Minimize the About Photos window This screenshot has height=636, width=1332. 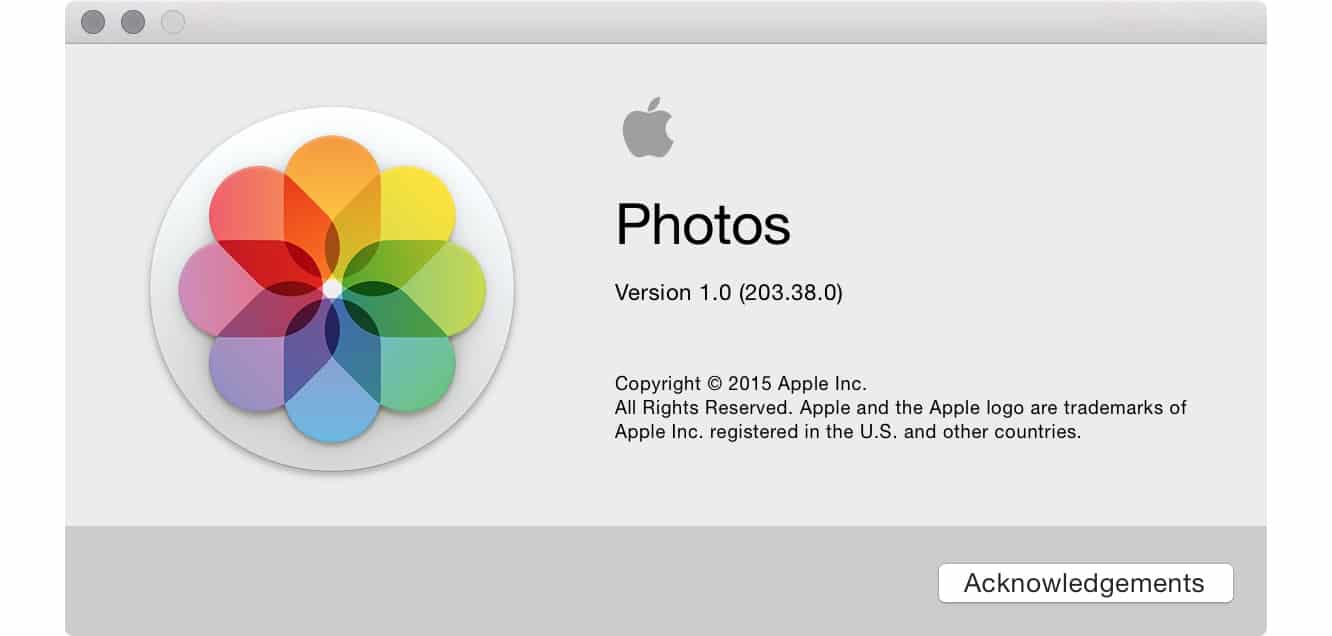[x=133, y=22]
